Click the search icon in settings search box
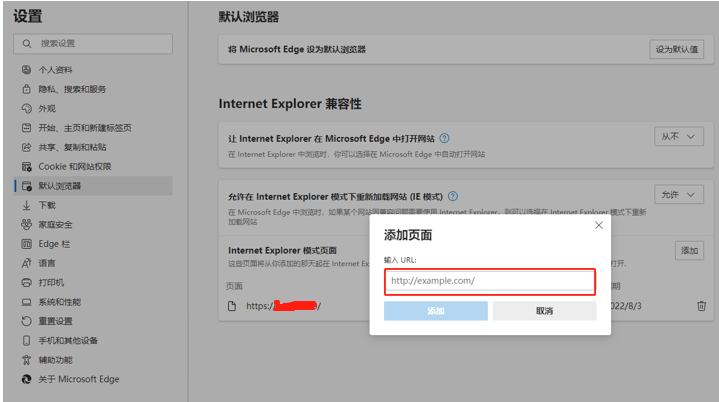This screenshot has width=719, height=402. click(27, 44)
